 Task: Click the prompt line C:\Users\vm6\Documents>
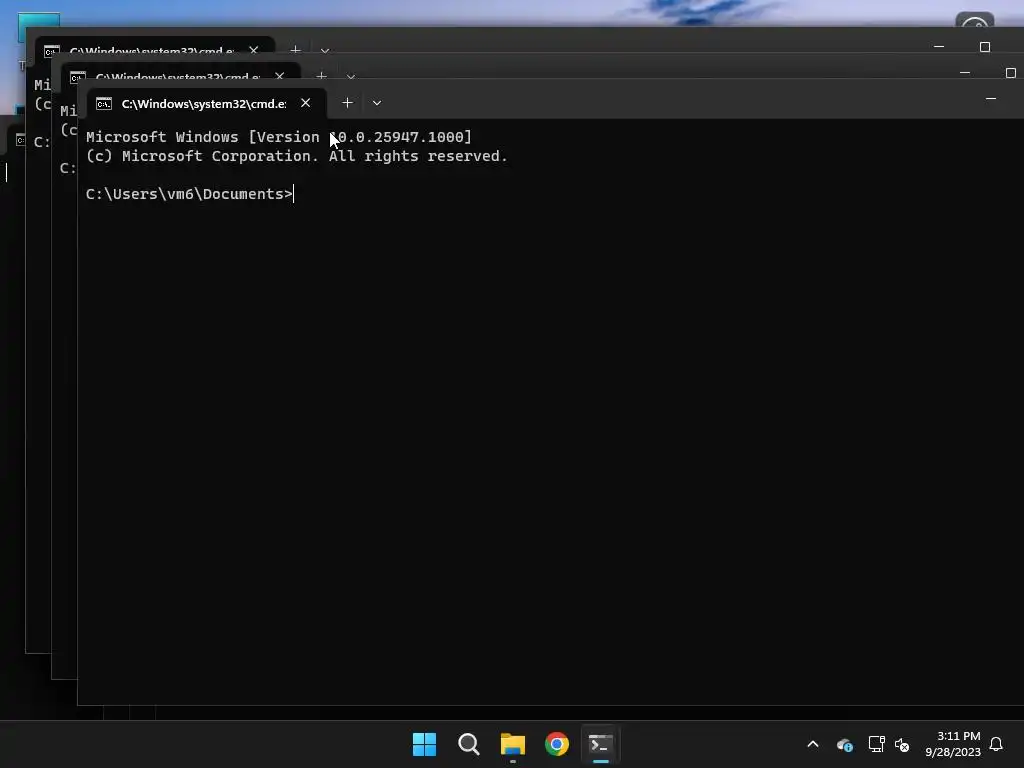pyautogui.click(x=189, y=194)
